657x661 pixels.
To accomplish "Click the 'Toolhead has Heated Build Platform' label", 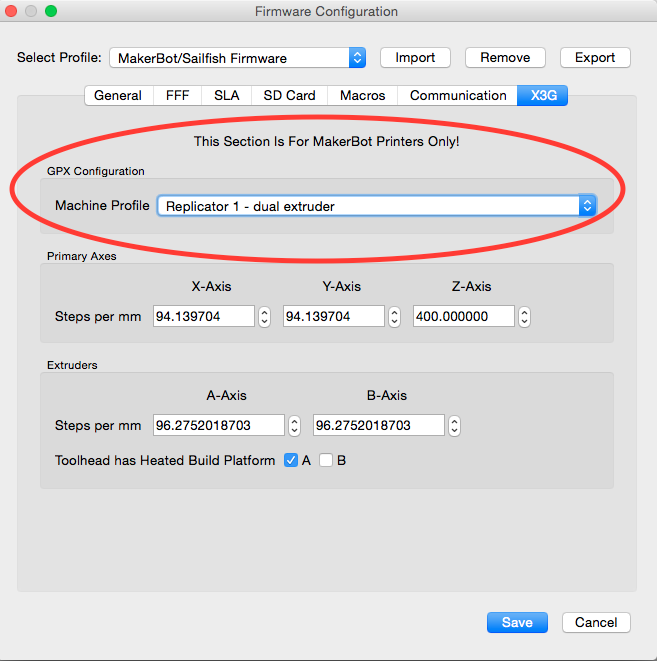I will (x=165, y=460).
